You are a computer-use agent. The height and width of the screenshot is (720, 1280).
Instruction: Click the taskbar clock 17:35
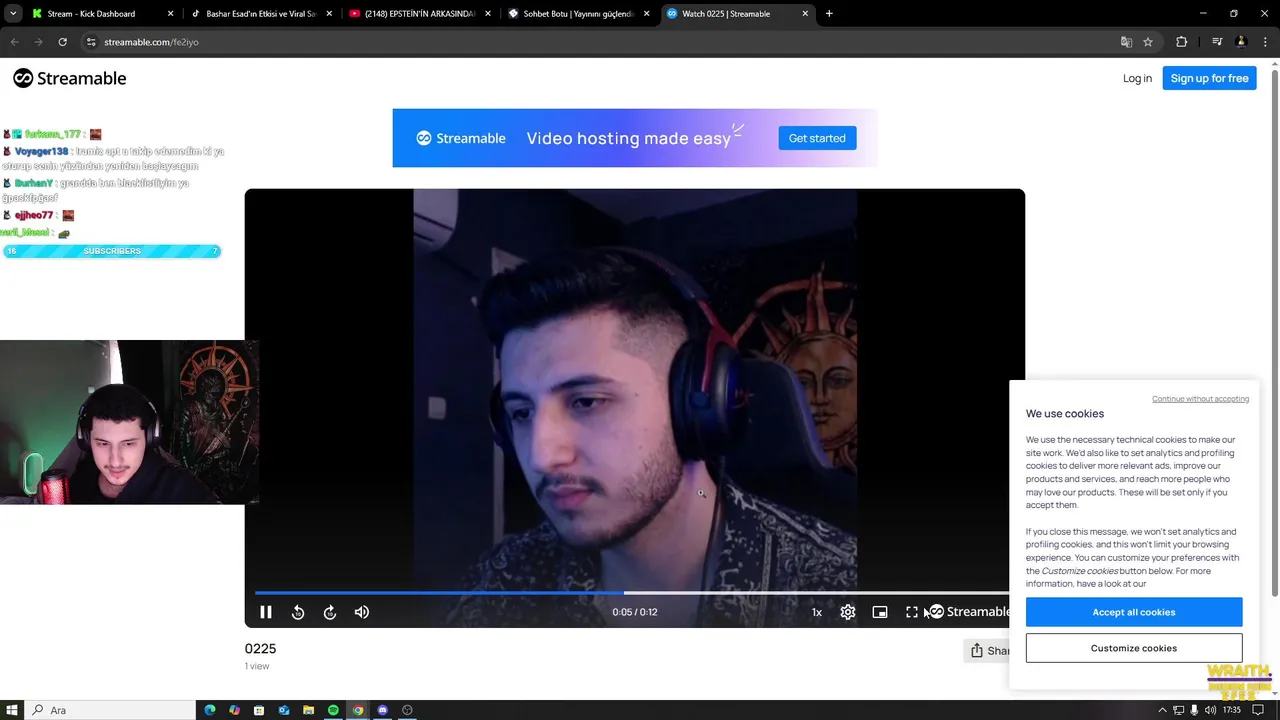1231,710
